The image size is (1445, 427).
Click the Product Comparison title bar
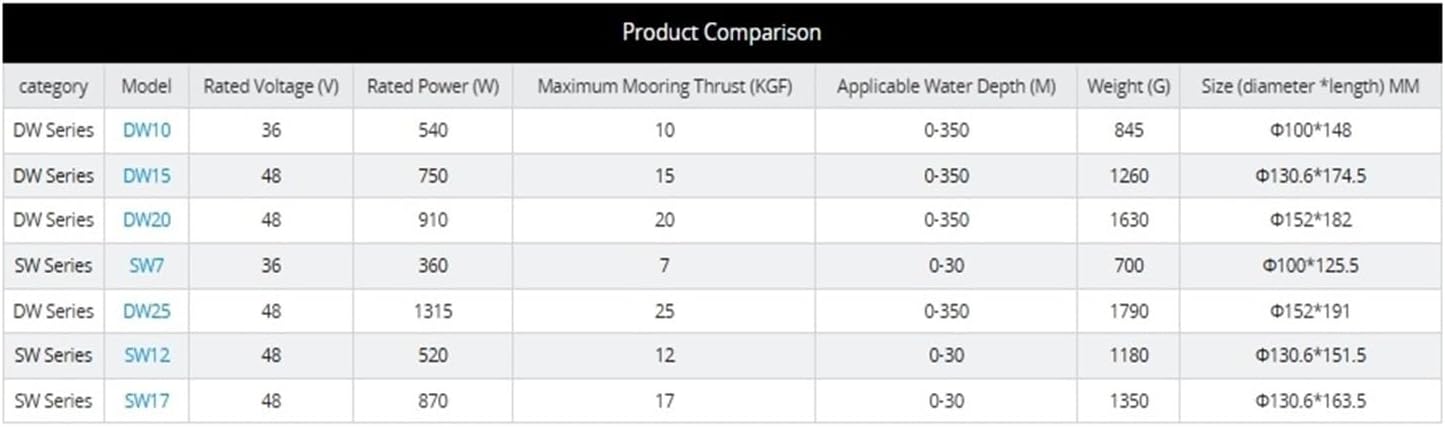(x=721, y=32)
